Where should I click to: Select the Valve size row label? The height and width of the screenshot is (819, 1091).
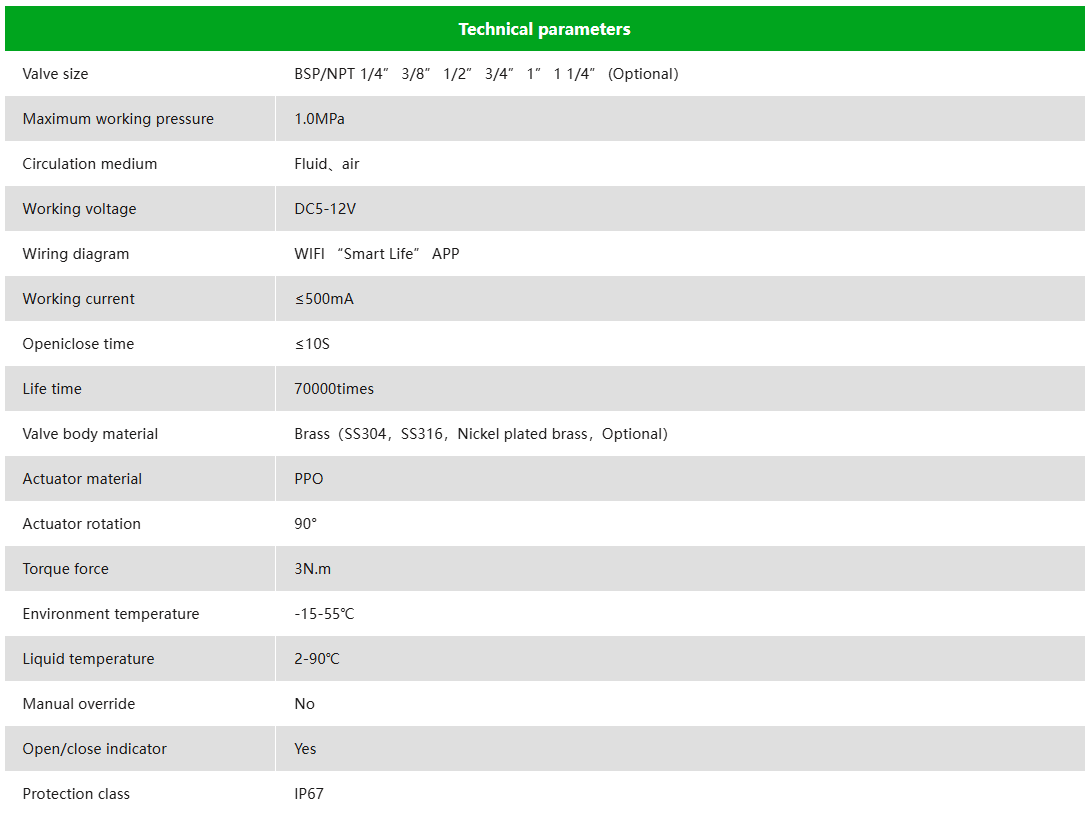point(56,74)
